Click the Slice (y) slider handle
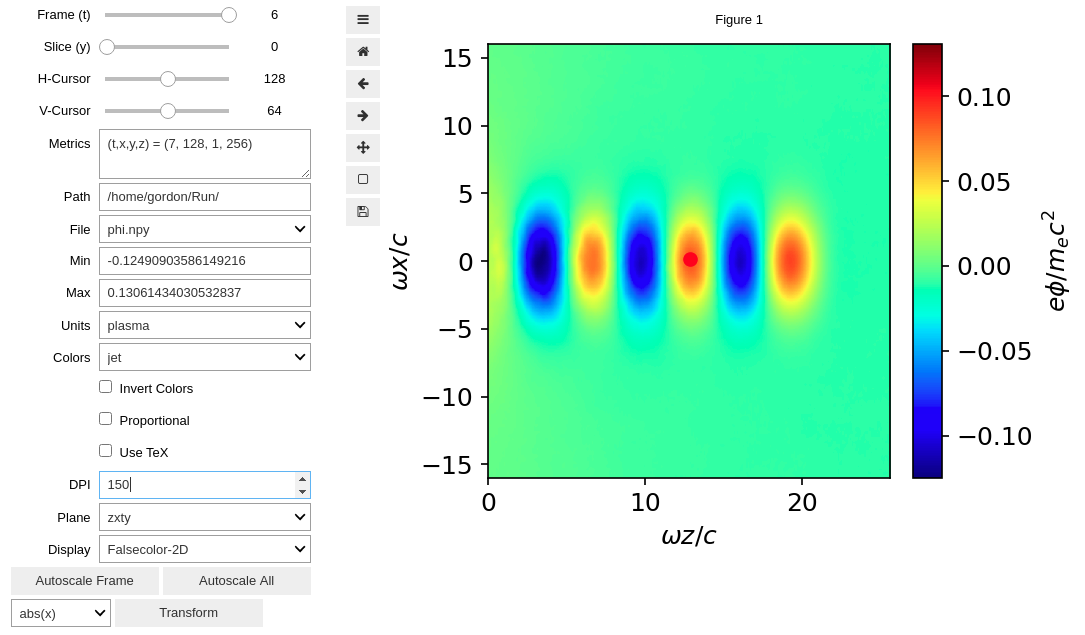The width and height of the screenshot is (1085, 635). 107,47
